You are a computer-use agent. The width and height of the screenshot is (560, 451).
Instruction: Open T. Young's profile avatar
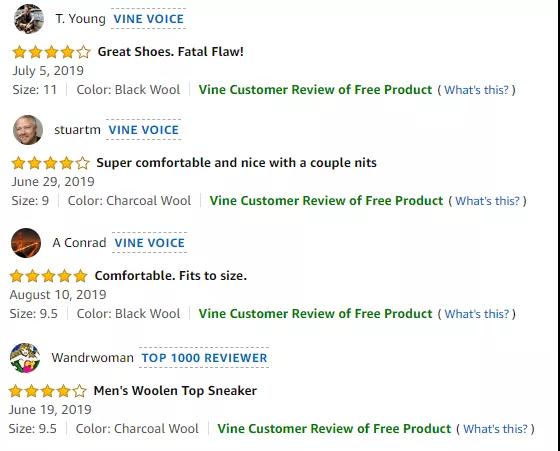click(29, 19)
